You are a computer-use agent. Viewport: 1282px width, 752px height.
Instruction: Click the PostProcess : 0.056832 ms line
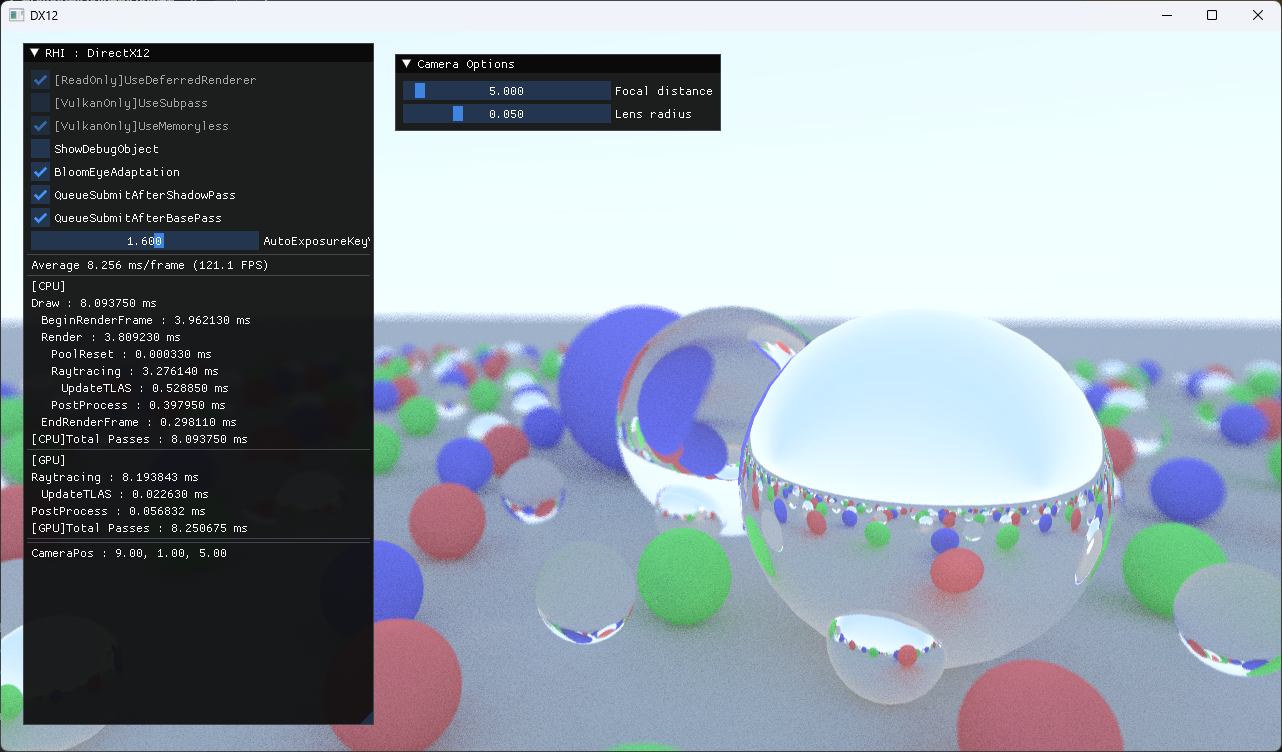(x=118, y=511)
